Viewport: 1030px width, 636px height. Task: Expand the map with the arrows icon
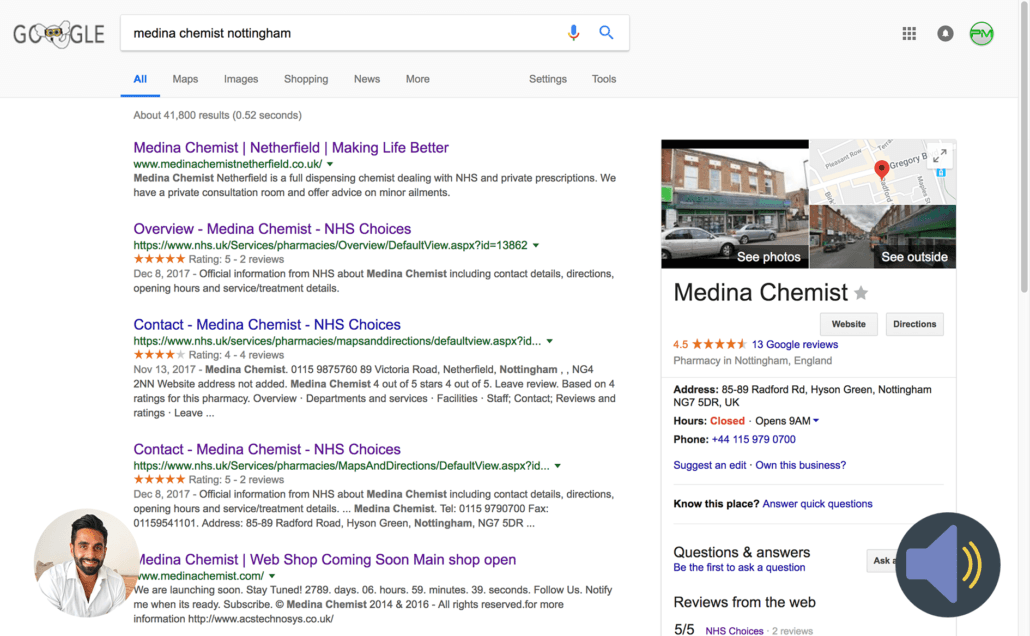[940, 156]
